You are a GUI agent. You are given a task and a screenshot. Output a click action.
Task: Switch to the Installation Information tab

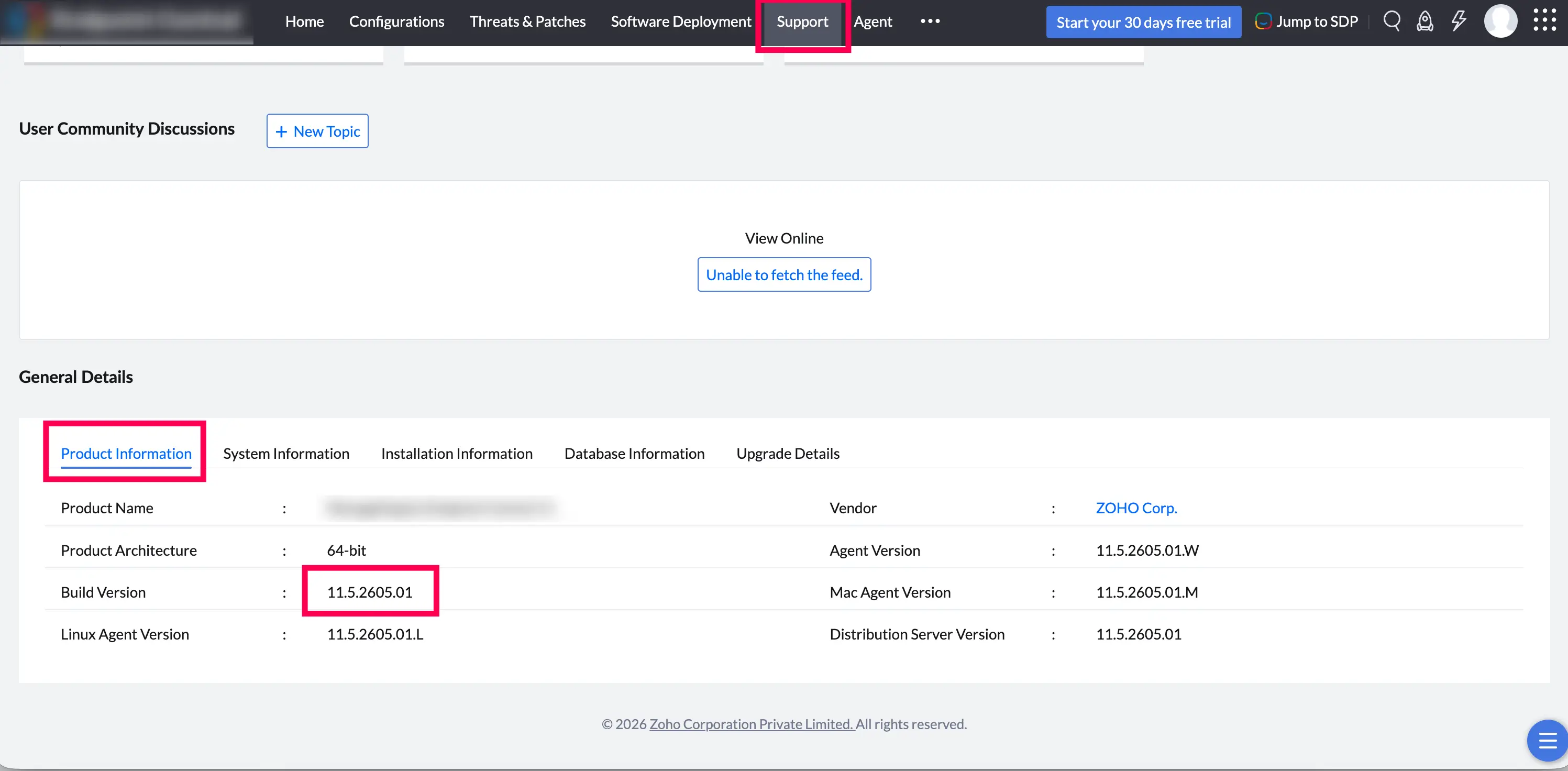pos(457,454)
